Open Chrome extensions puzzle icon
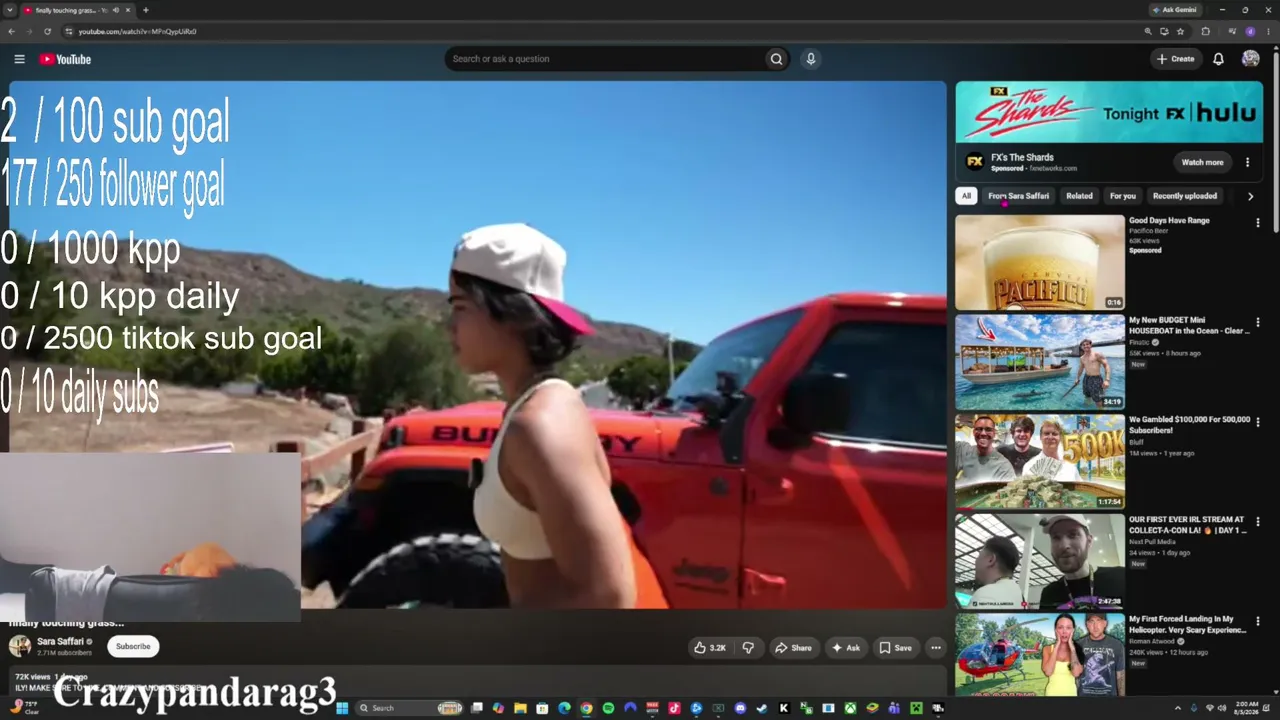 [x=1205, y=31]
